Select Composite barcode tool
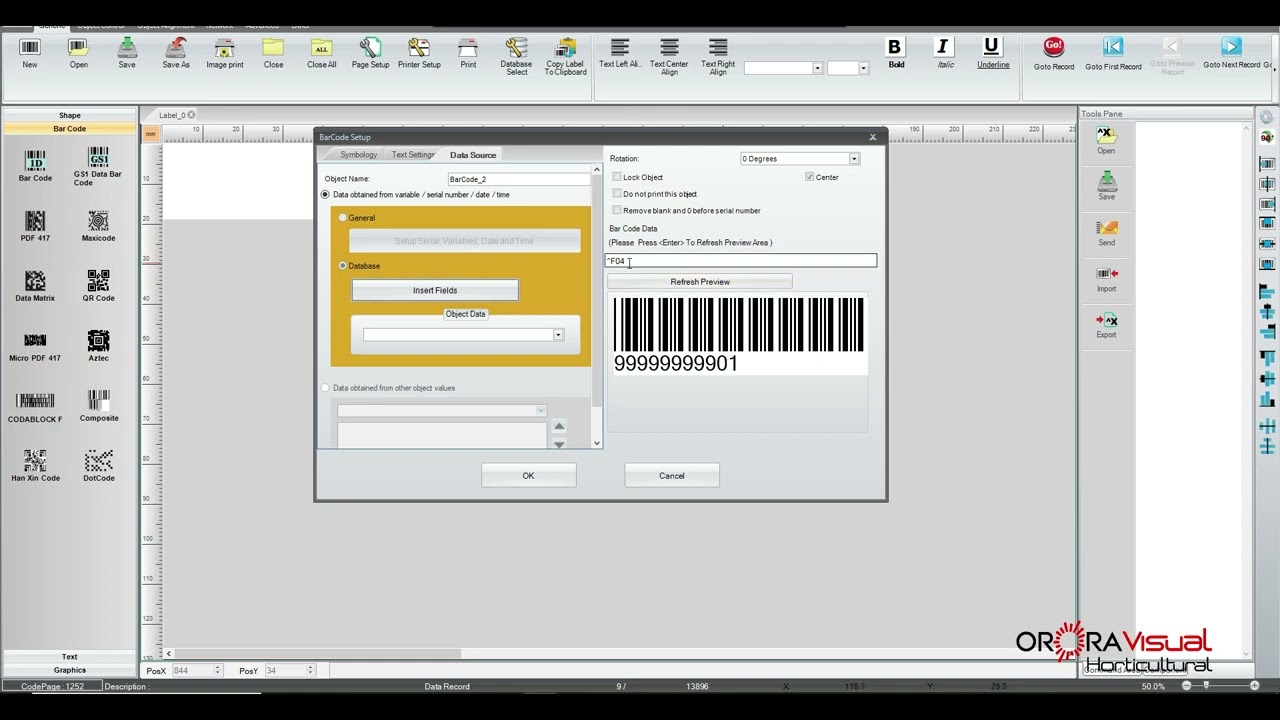Screen dimensions: 1280x720 98,406
